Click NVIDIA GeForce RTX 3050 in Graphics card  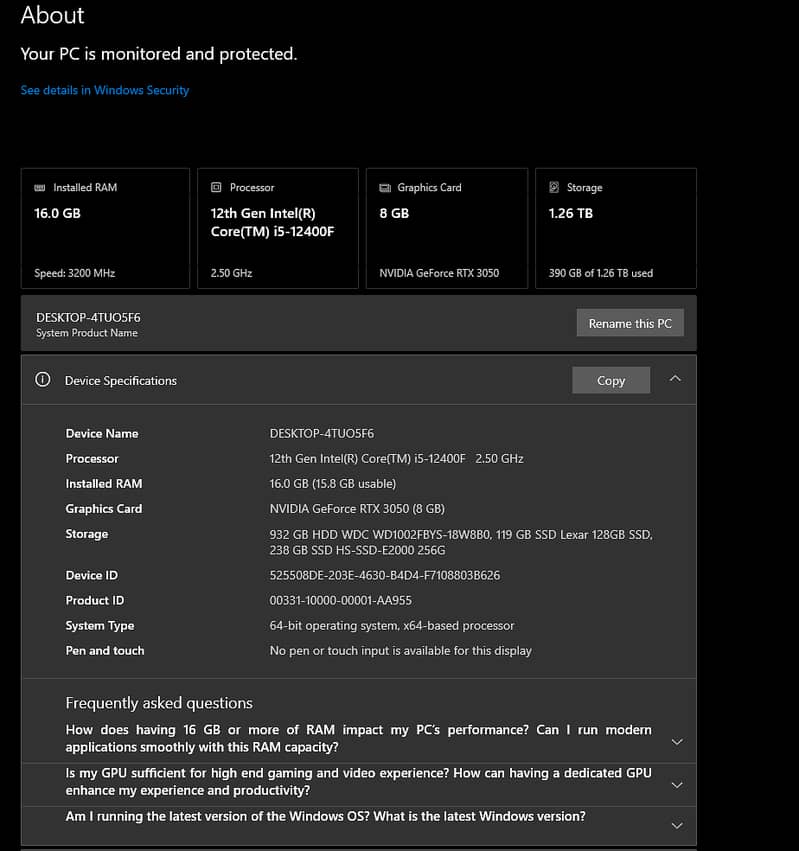[x=439, y=273]
